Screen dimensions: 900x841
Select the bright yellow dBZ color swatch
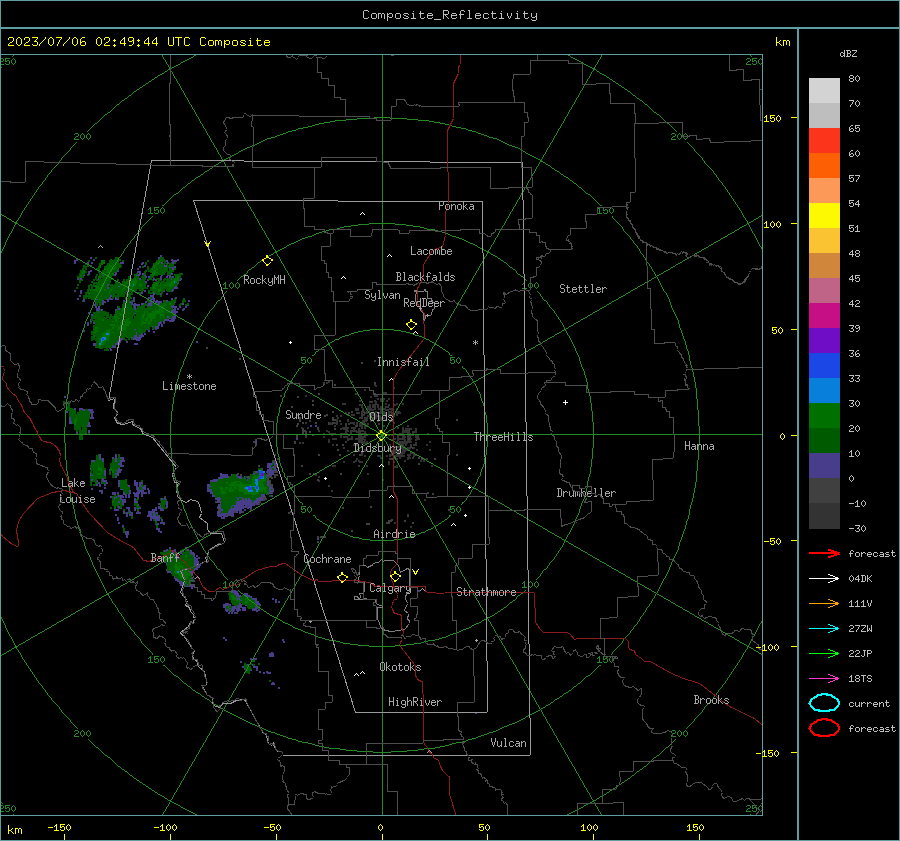coord(824,215)
